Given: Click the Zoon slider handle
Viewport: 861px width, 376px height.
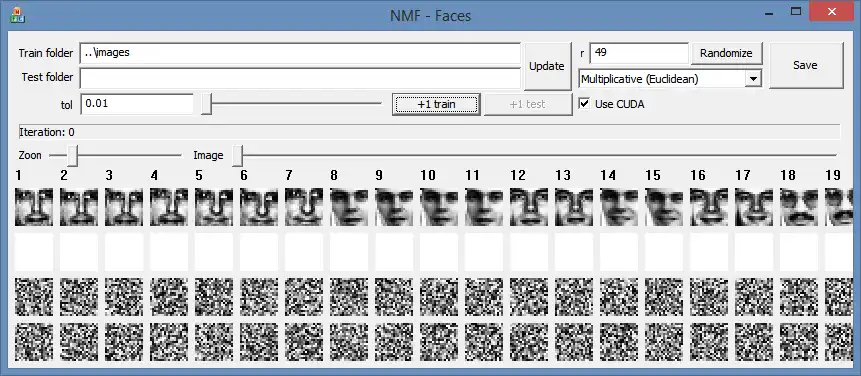Looking at the screenshot, I should pyautogui.click(x=72, y=155).
